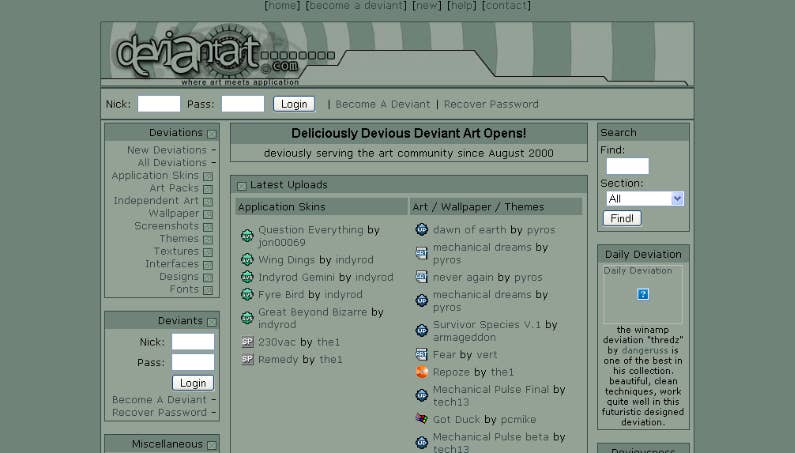The height and width of the screenshot is (453, 795).
Task: Open the jon00069 author link
Action: point(282,242)
